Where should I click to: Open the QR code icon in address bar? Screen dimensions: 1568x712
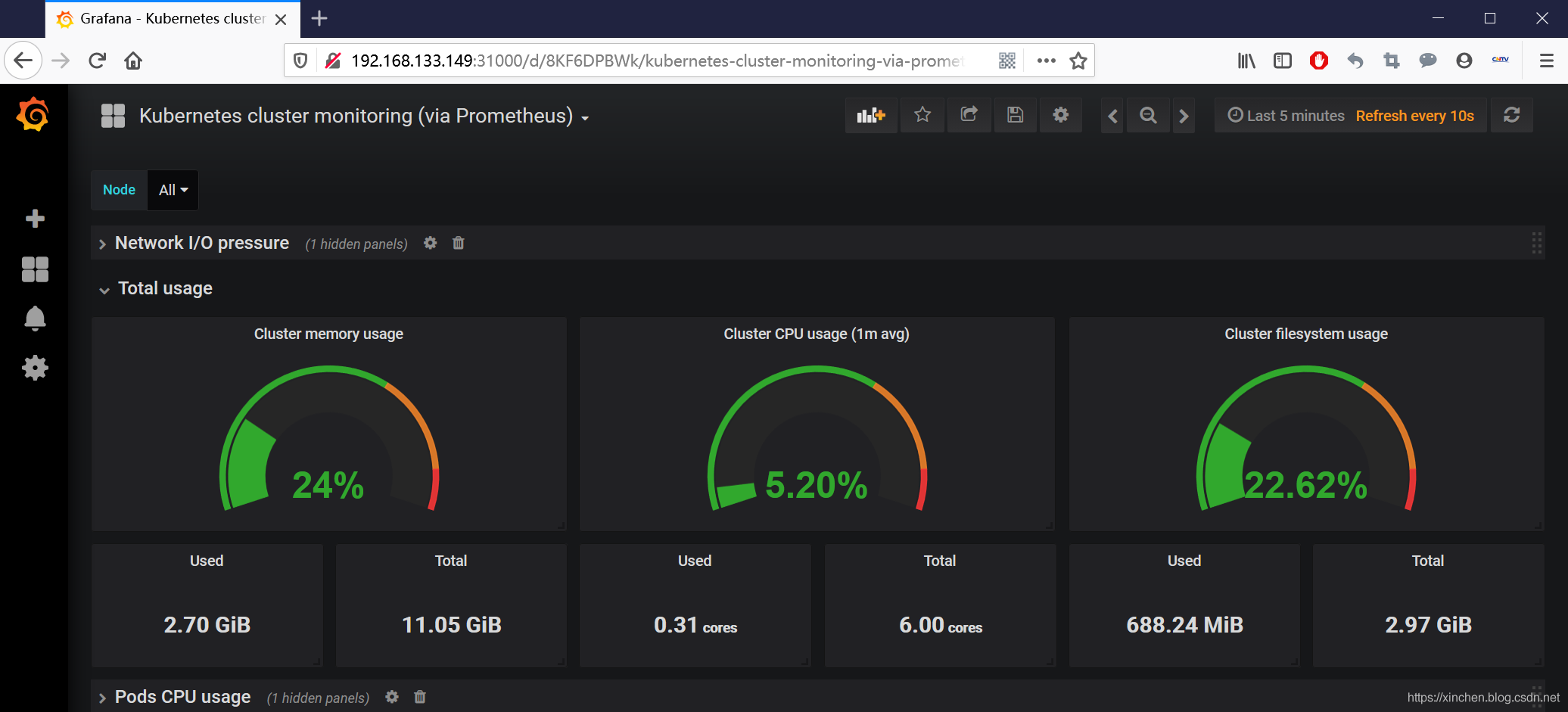1007,61
